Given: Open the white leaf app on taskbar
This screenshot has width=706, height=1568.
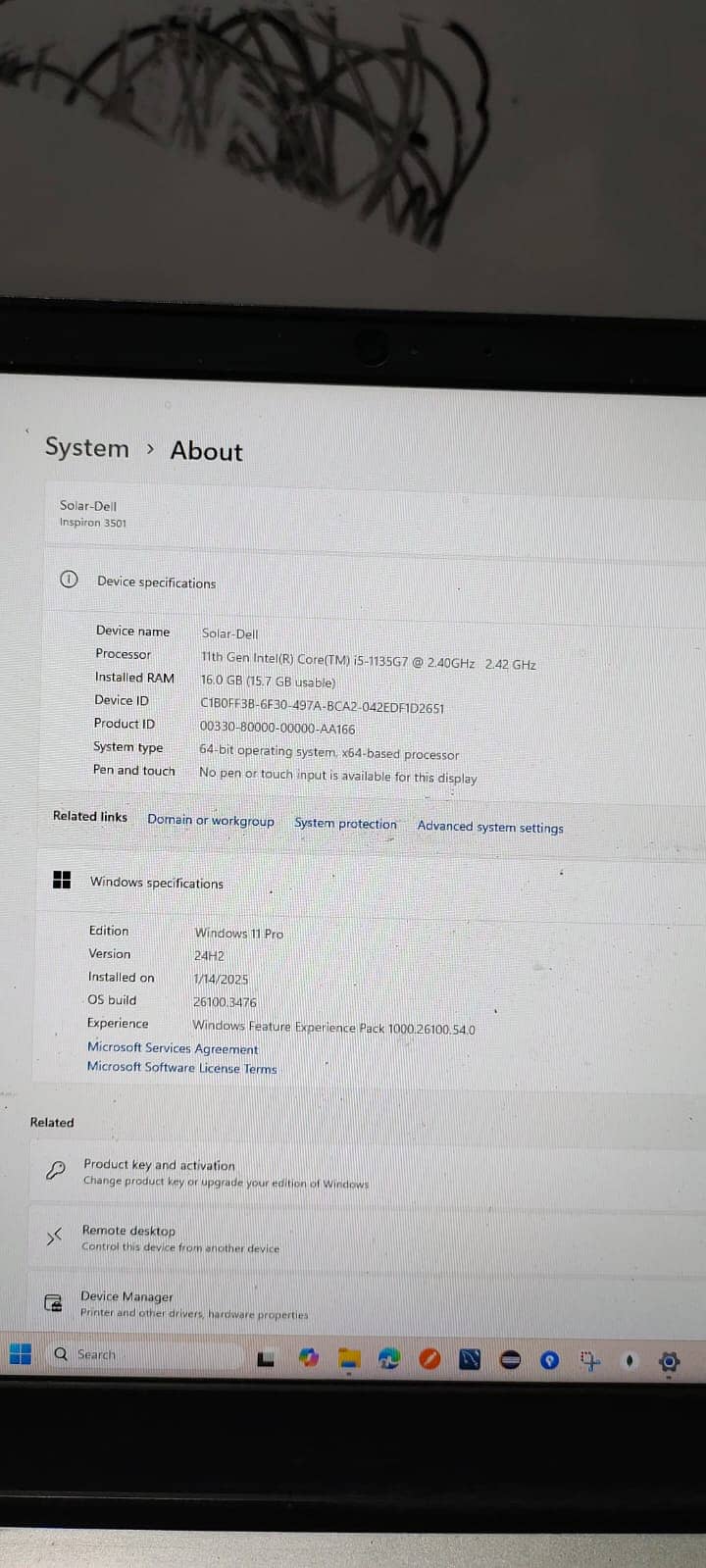Looking at the screenshot, I should (630, 1360).
